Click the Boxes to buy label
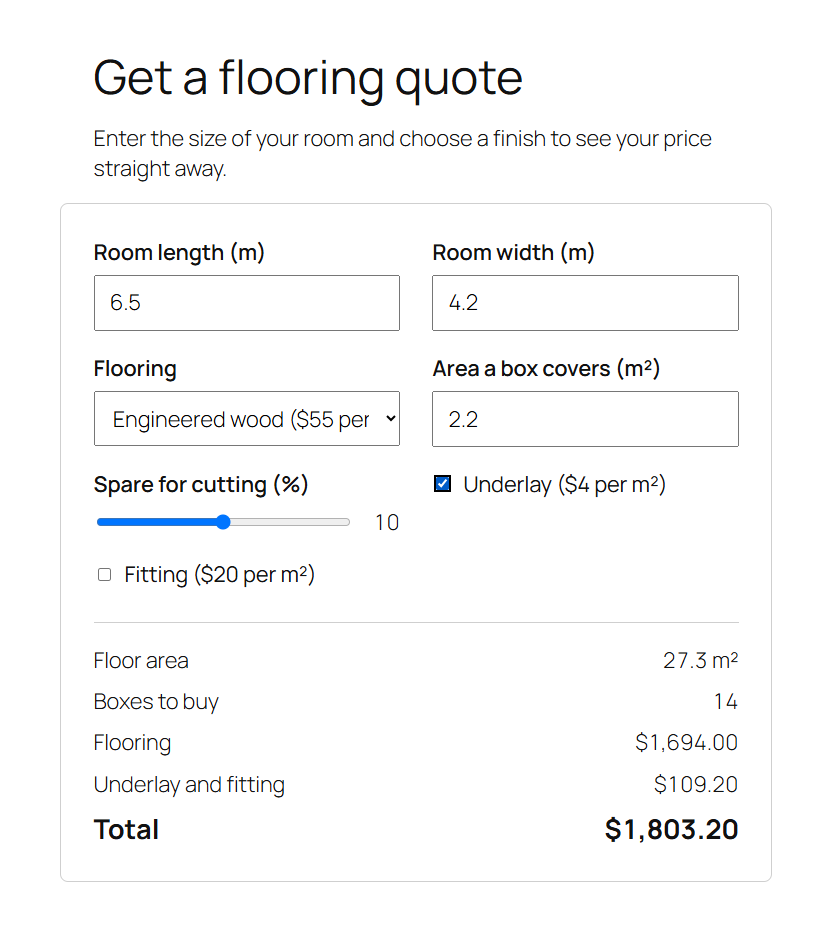 (x=156, y=702)
